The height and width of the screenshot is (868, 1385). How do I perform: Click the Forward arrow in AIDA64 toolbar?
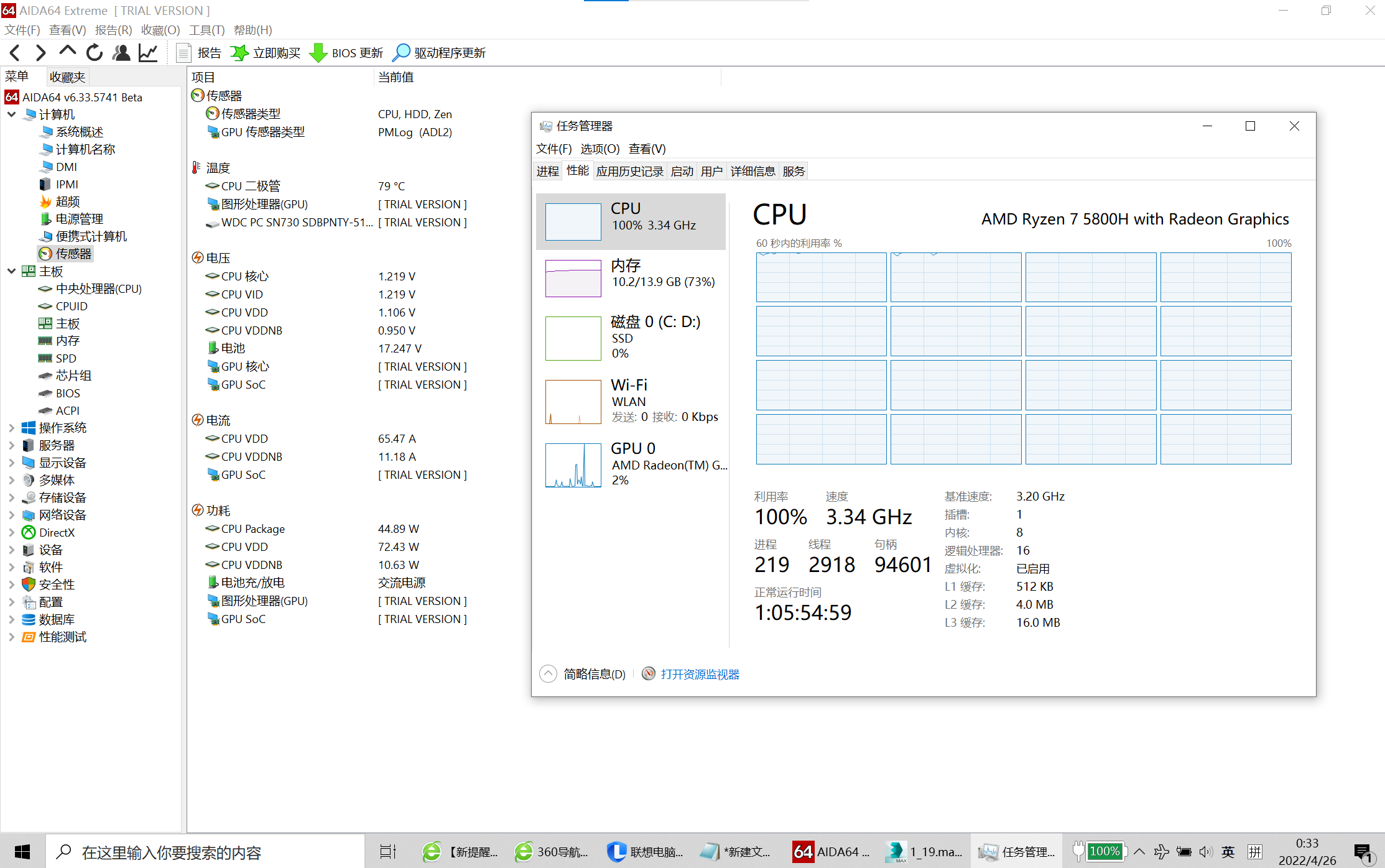41,53
